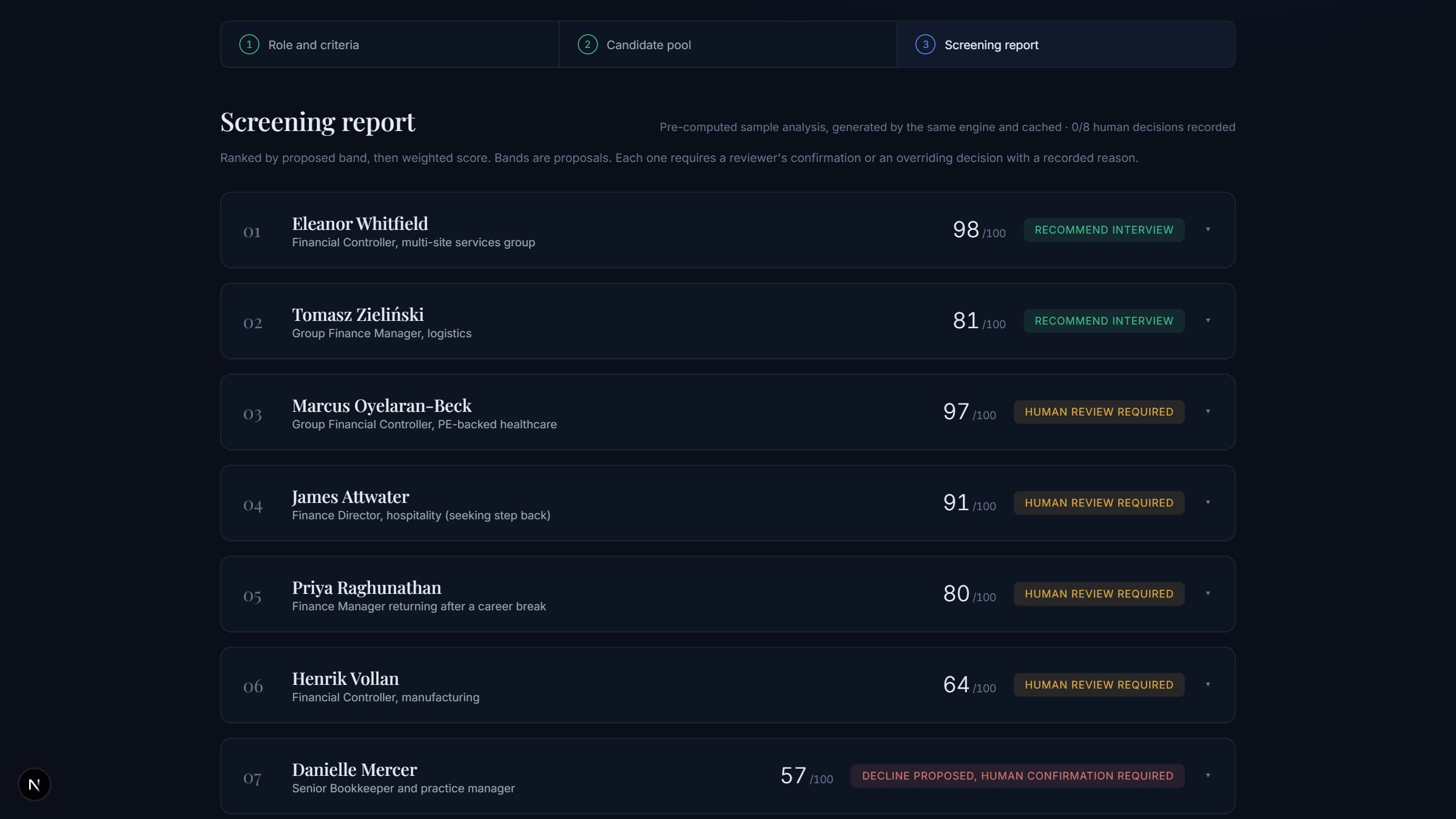1456x819 pixels.
Task: Click the step 2 circle icon
Action: pyautogui.click(x=587, y=44)
